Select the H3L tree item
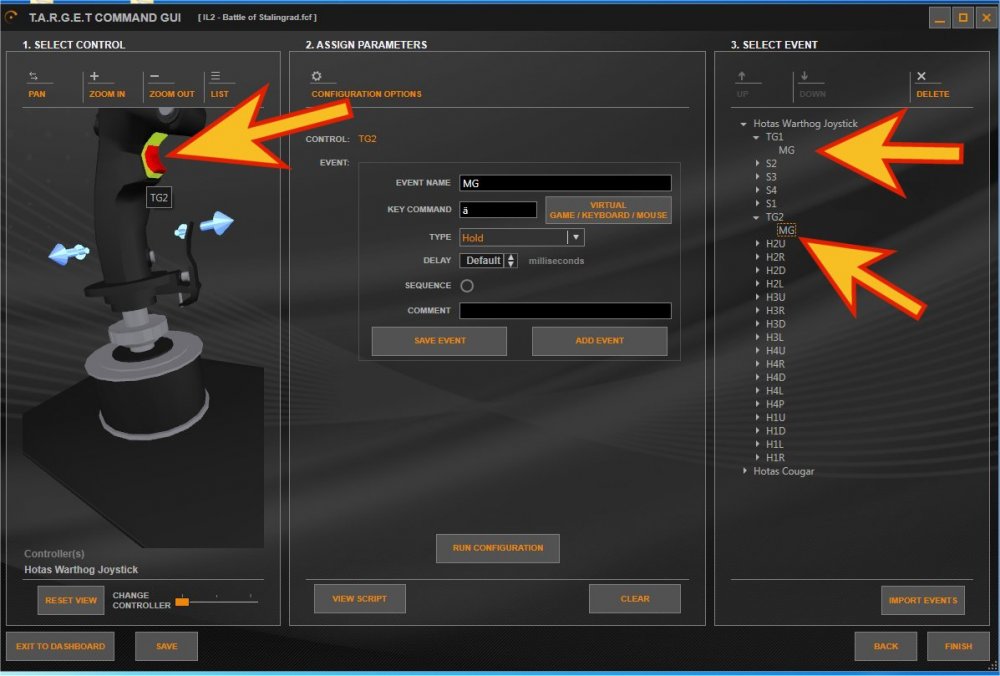The image size is (1000, 676). (x=775, y=338)
